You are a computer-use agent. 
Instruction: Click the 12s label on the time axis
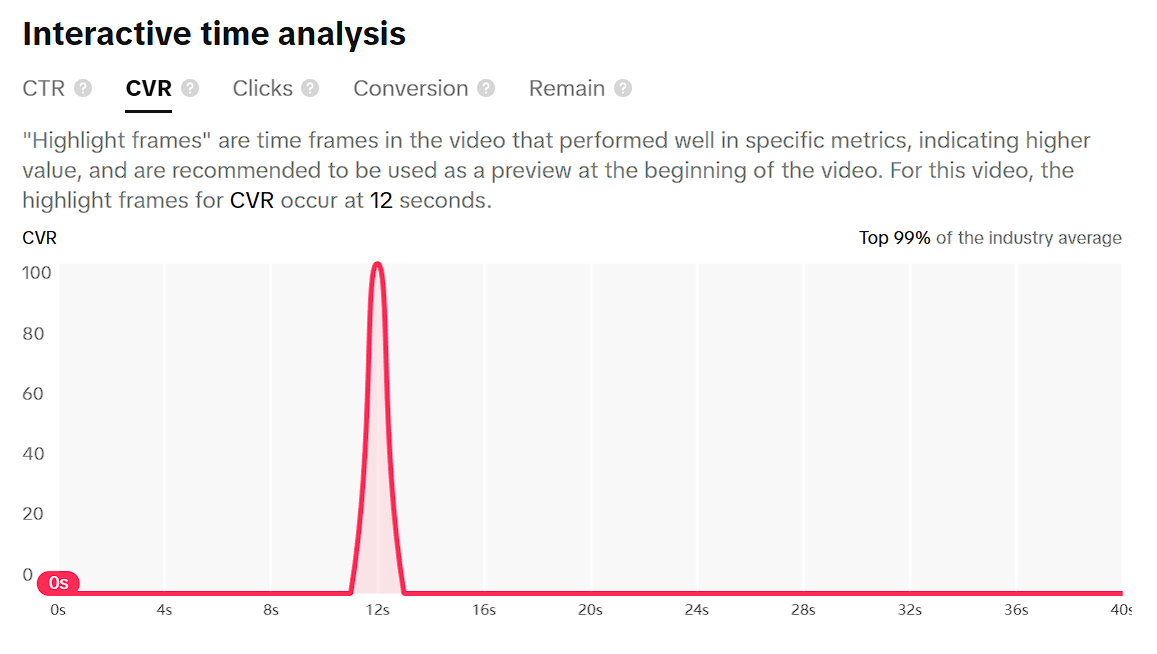pyautogui.click(x=377, y=610)
